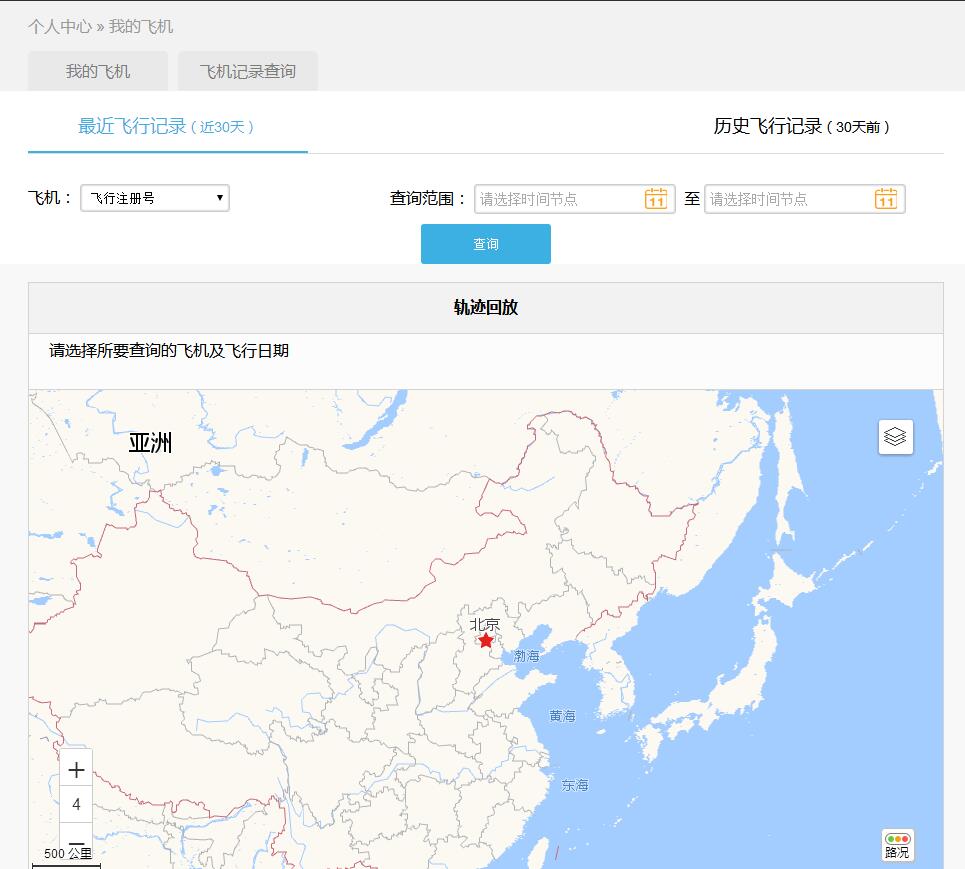
Task: Click the 请选择所要查询的飞机及飞行日期 prompt text
Action: 169,351
